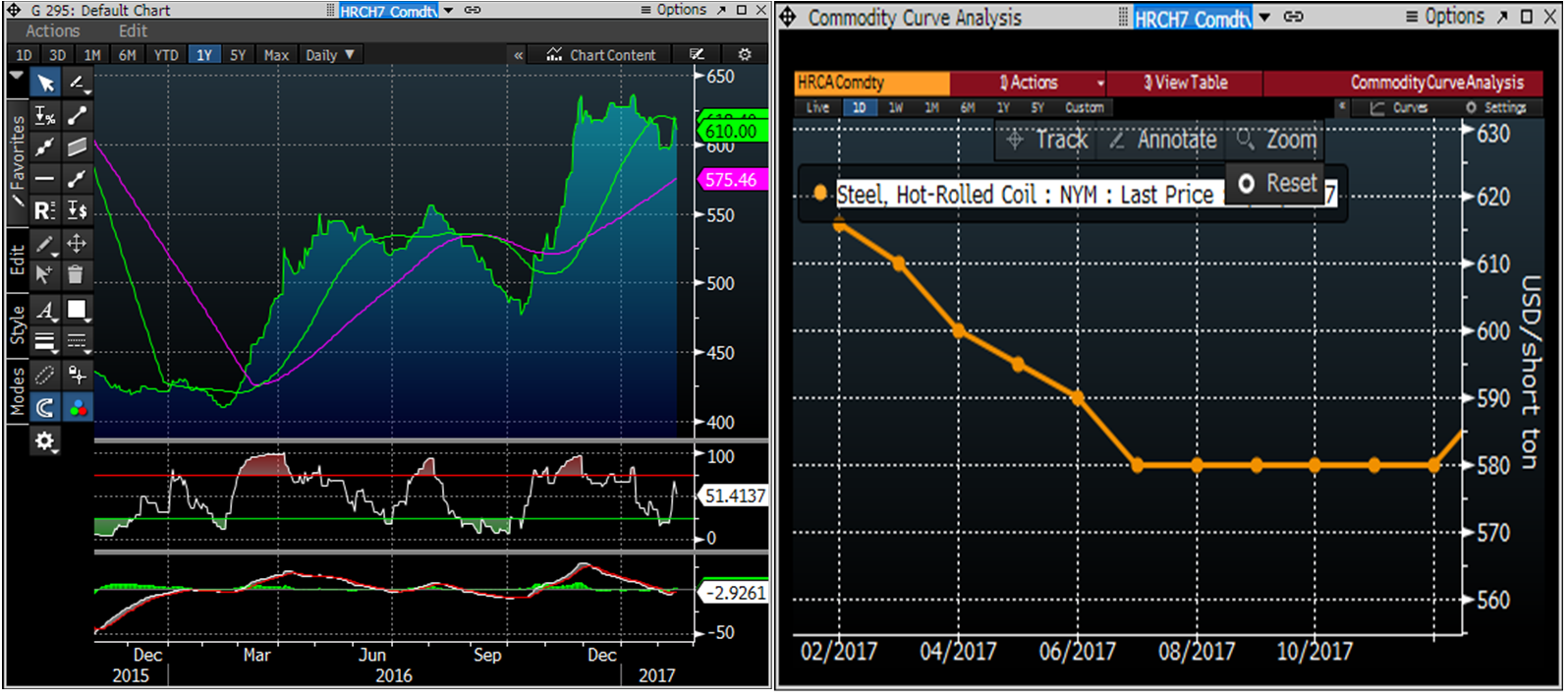
Task: Toggle Zoom mode on curve chart
Action: [1277, 141]
